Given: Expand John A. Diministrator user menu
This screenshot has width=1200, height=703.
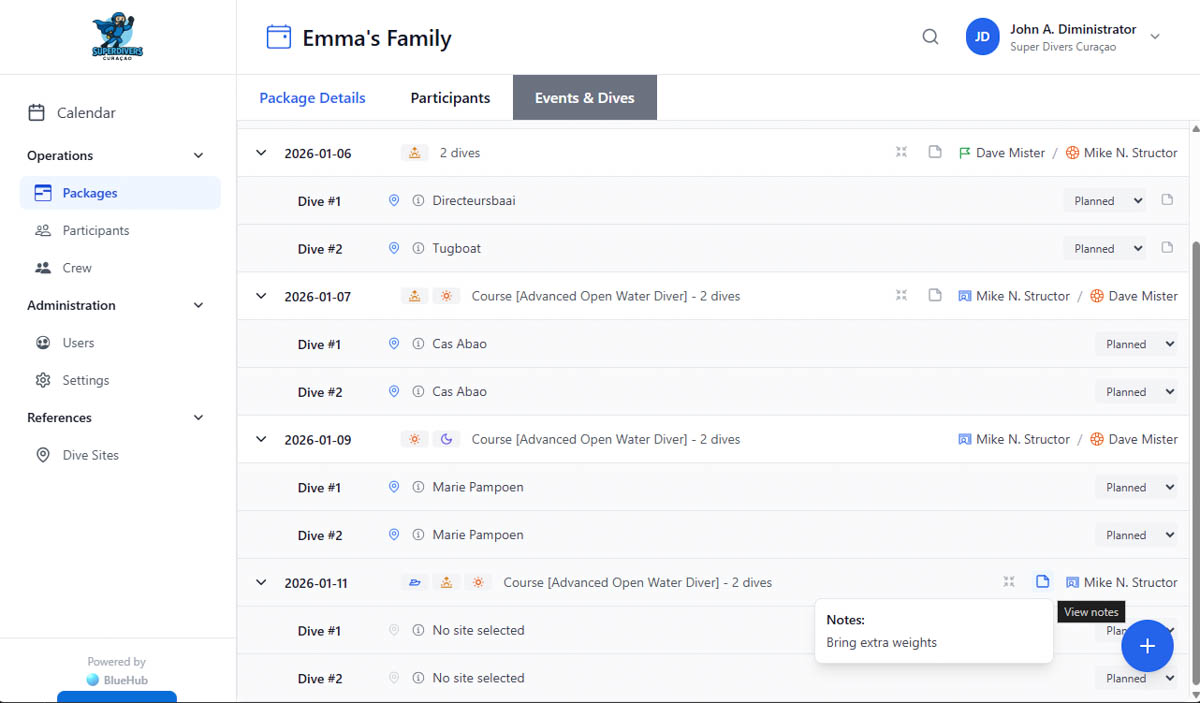Looking at the screenshot, I should [1155, 37].
